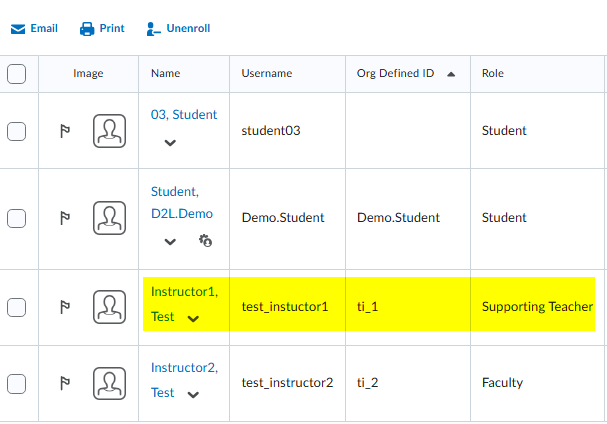
Task: Click the Username column header
Action: pyautogui.click(x=267, y=73)
